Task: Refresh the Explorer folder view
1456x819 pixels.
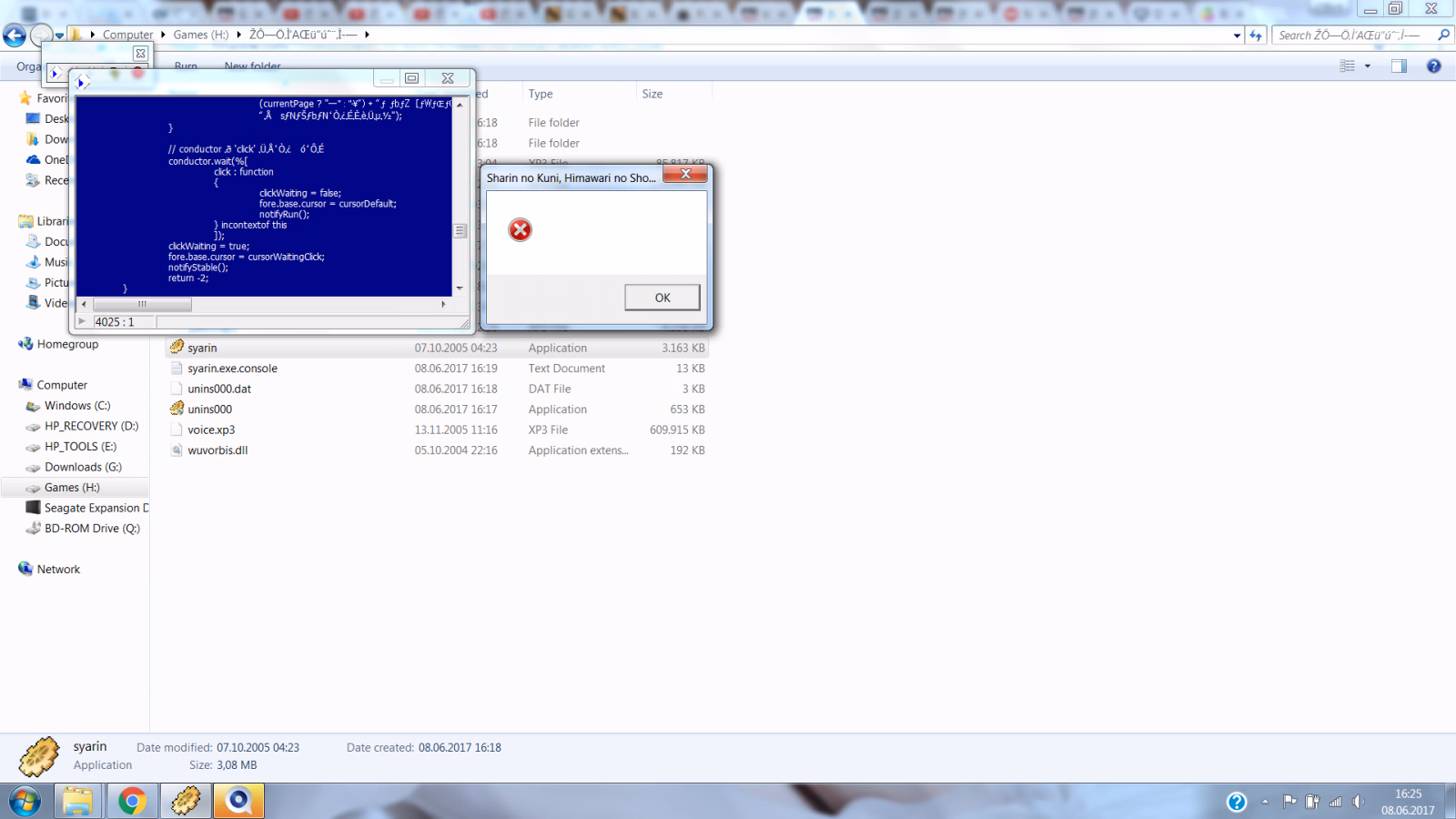Action: pyautogui.click(x=1256, y=35)
